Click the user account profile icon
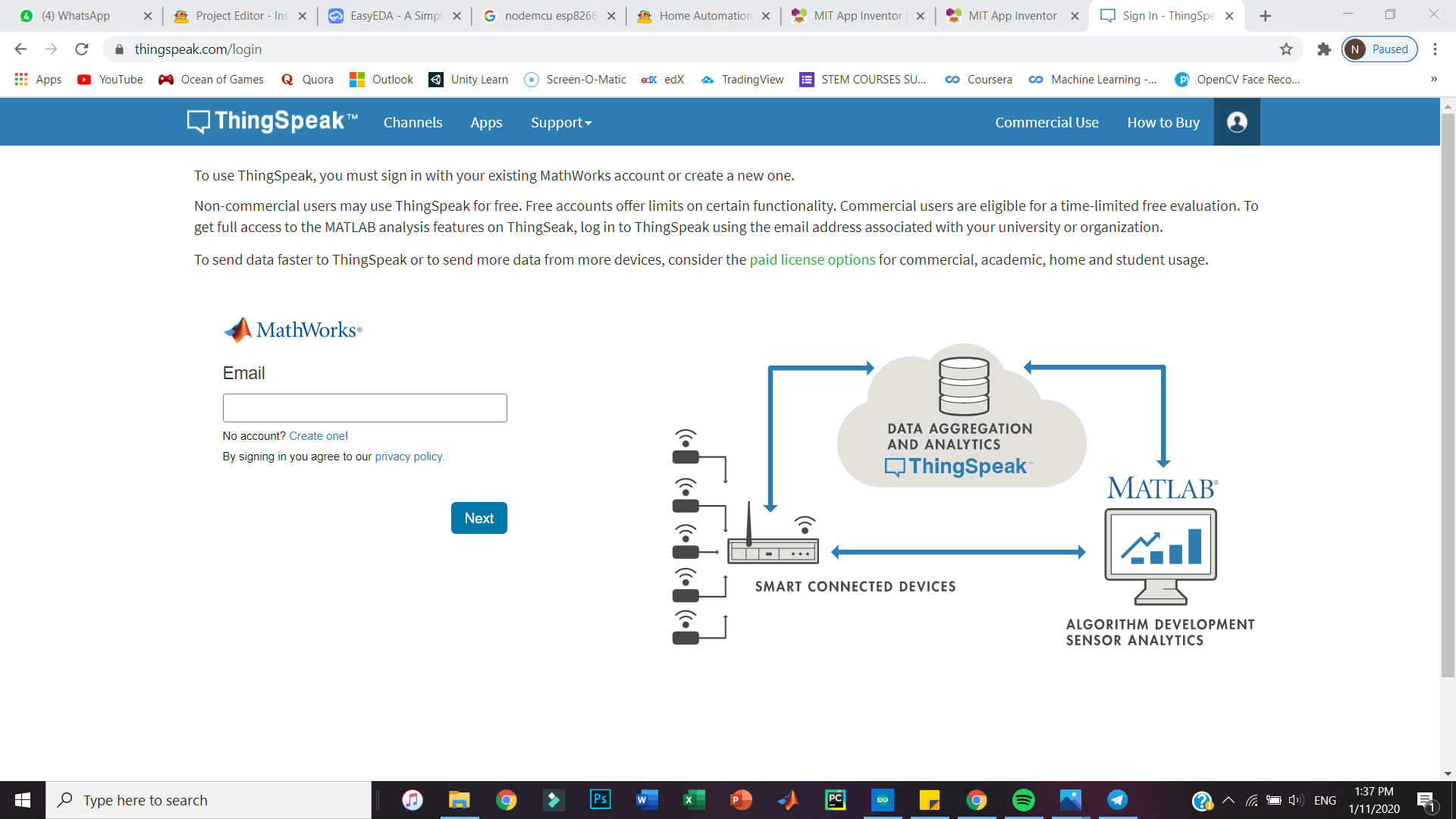Viewport: 1456px width, 819px height. 1237,122
